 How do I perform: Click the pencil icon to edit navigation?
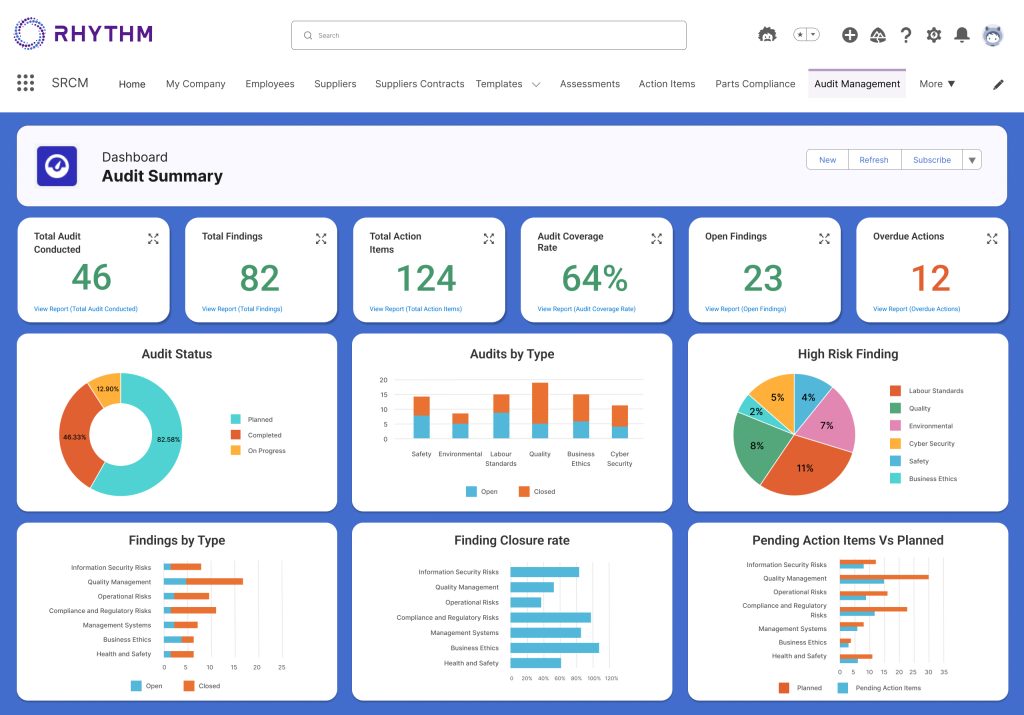click(x=998, y=85)
